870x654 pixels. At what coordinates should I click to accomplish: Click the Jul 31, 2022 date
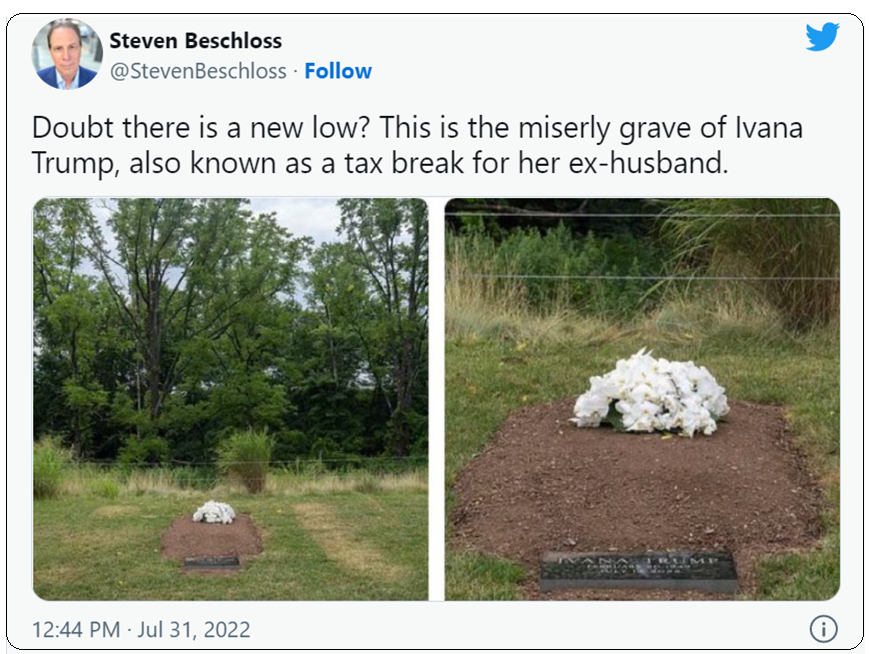(194, 630)
